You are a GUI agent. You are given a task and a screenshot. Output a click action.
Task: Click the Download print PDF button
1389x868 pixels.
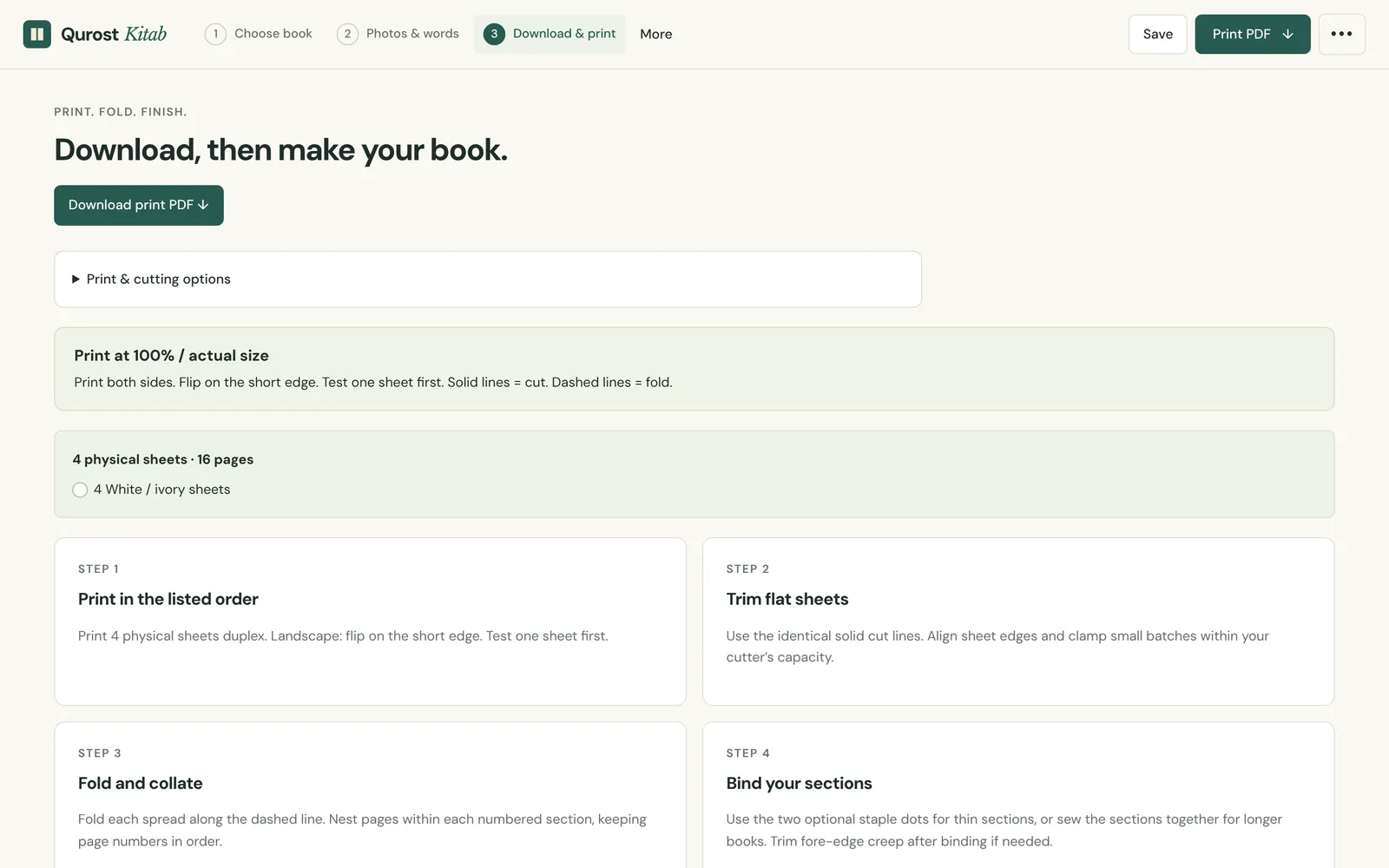(x=139, y=205)
